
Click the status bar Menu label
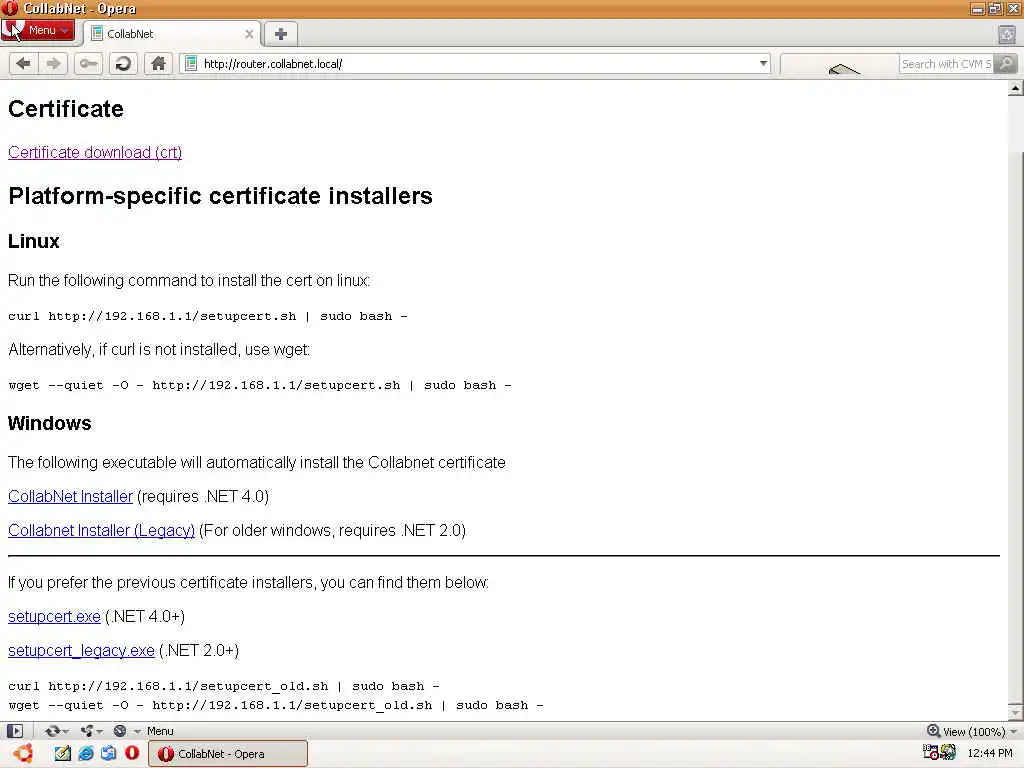160,731
